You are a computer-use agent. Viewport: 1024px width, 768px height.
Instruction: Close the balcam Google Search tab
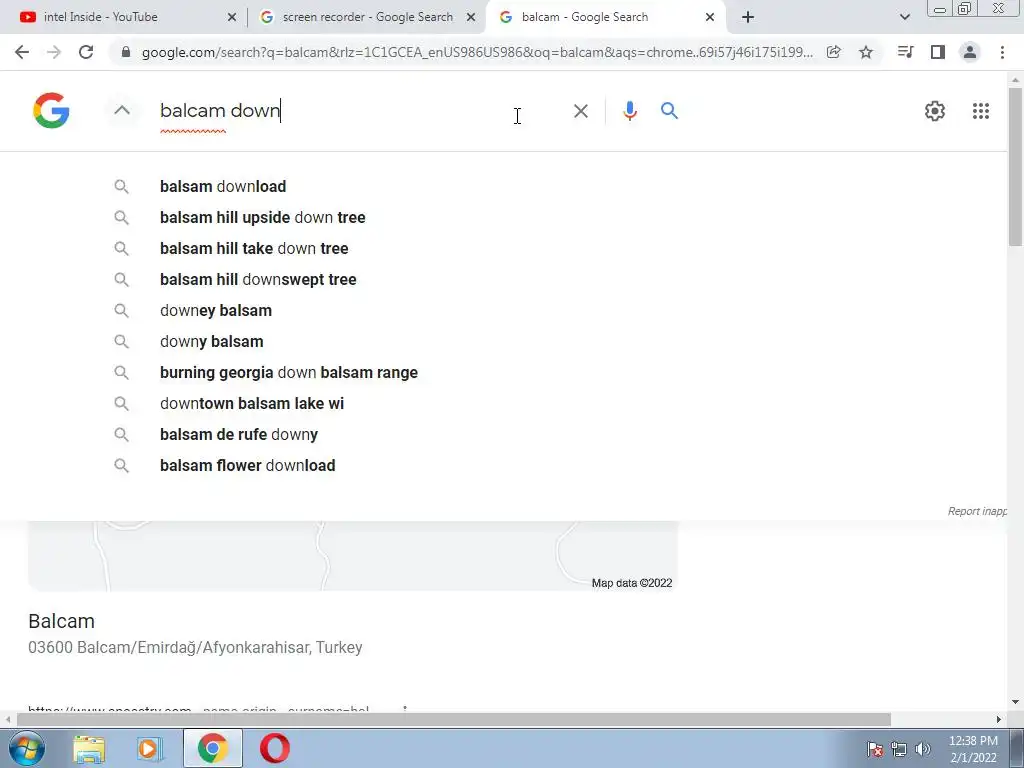pos(710,17)
